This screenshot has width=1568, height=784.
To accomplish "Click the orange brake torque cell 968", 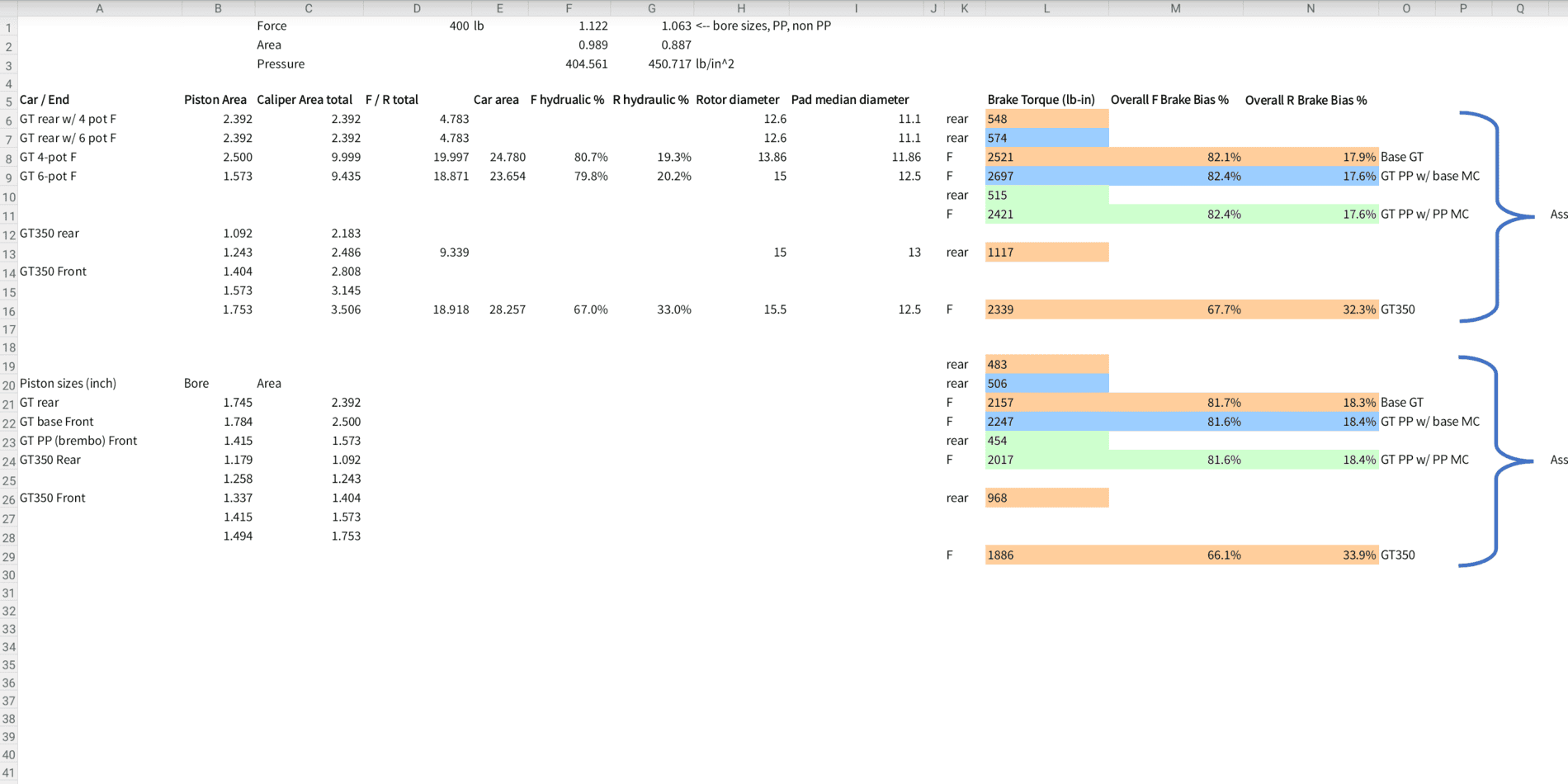I will point(1046,498).
